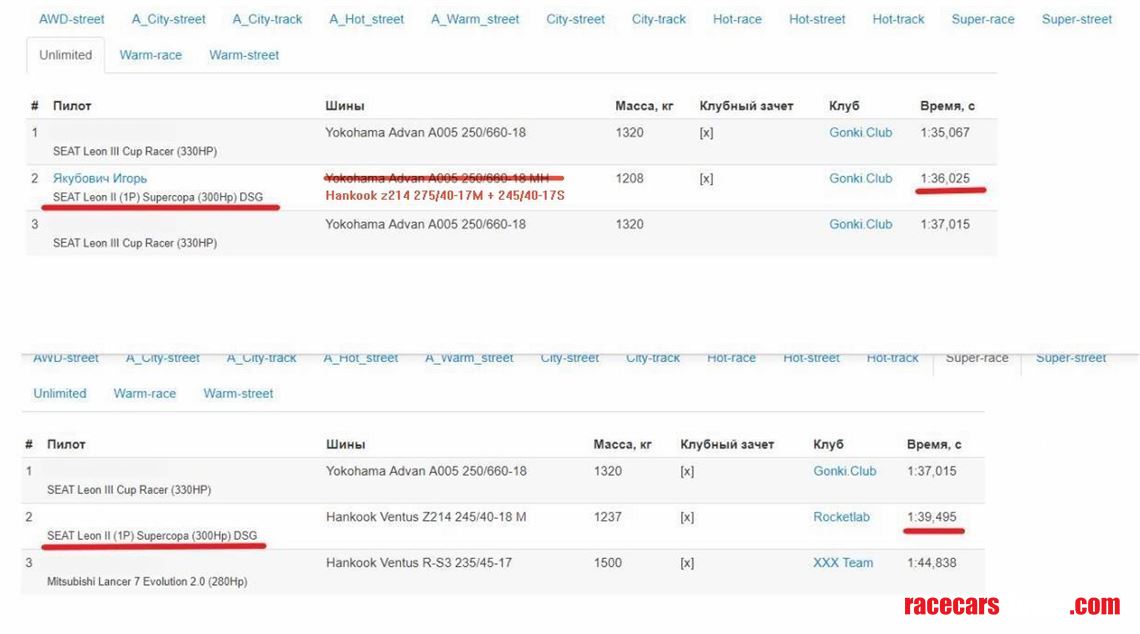The height and width of the screenshot is (634, 1140).
Task: Open Warm-street tab above the first table
Action: tap(244, 55)
